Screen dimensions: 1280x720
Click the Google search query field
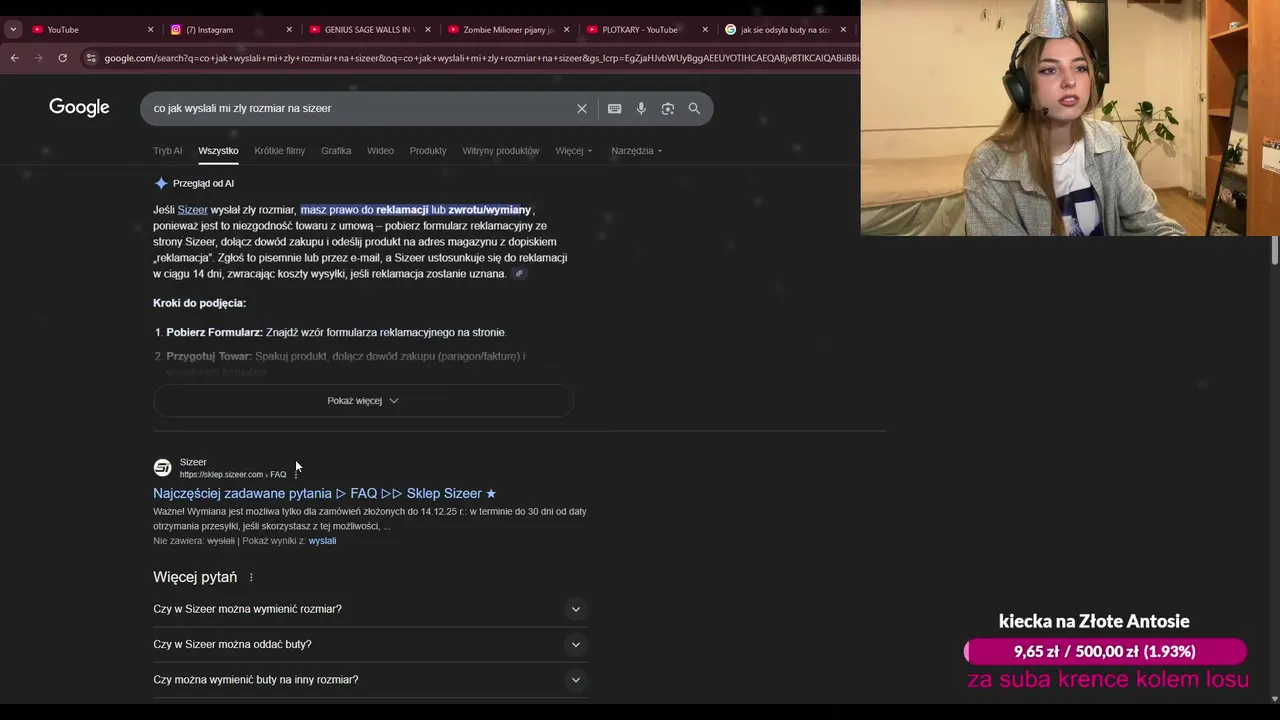click(x=360, y=108)
